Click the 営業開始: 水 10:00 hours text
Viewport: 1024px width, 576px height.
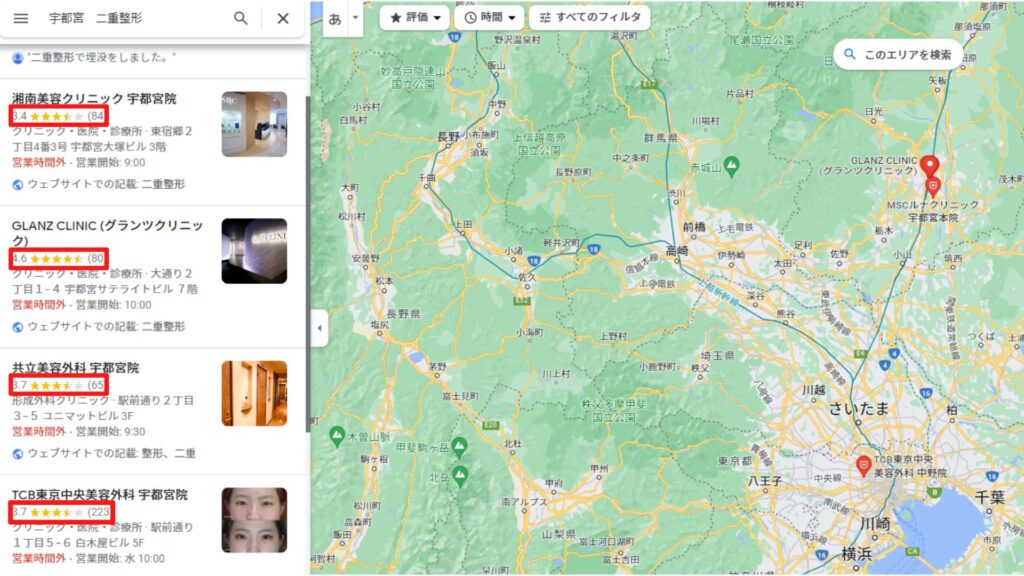point(120,558)
